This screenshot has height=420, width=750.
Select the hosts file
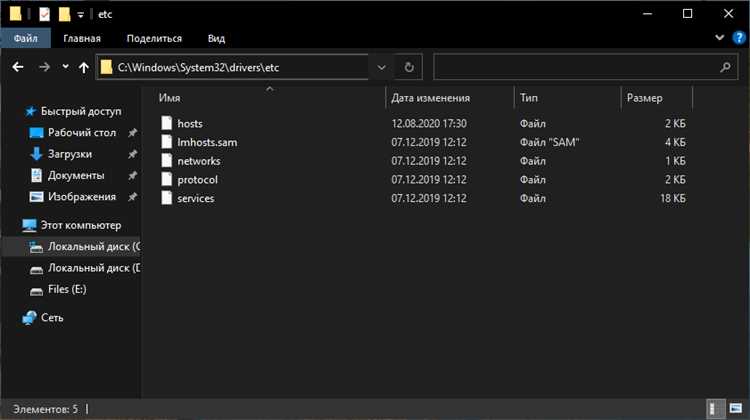pos(189,123)
